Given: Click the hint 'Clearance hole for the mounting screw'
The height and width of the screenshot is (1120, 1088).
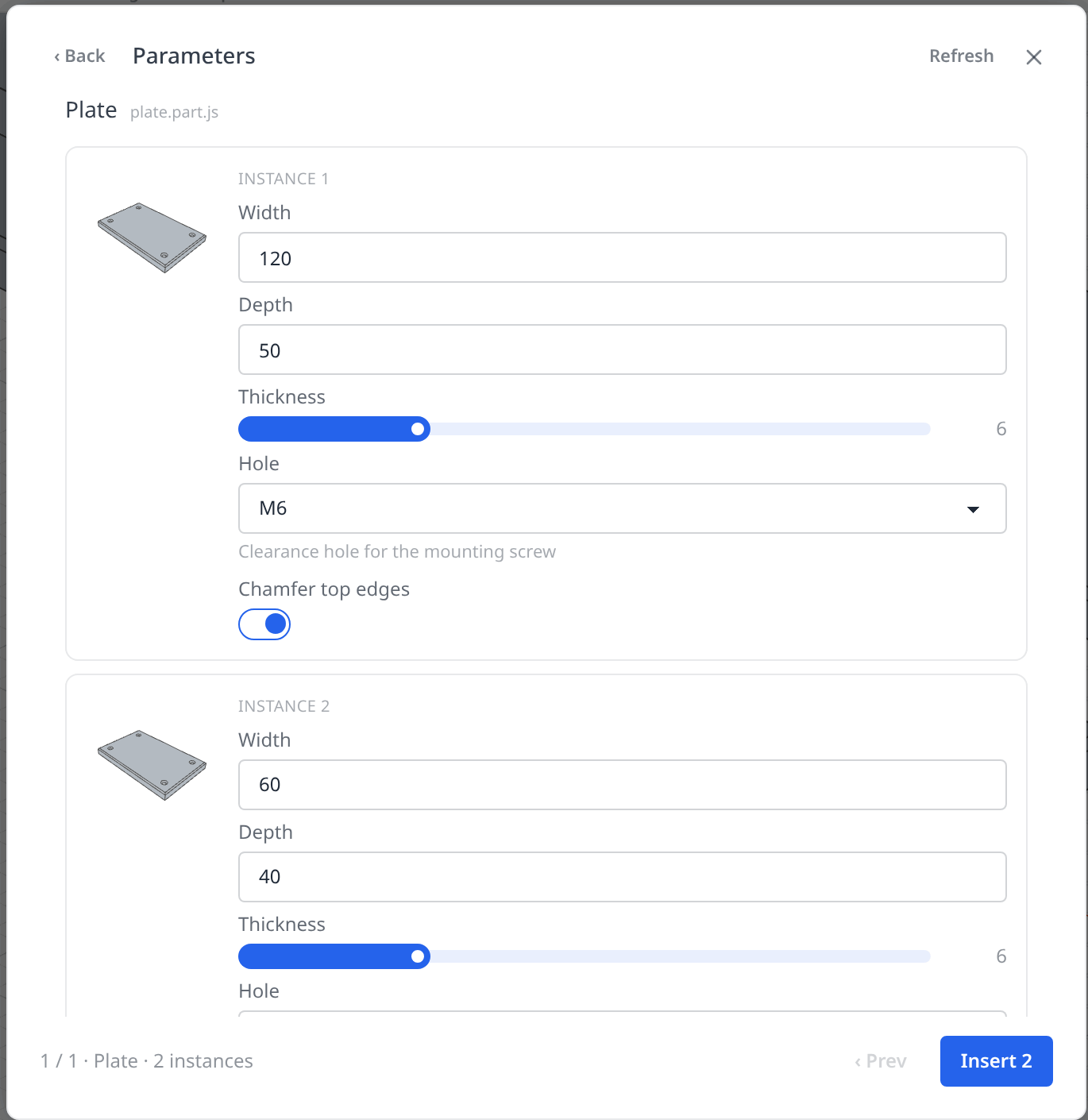Looking at the screenshot, I should [397, 552].
